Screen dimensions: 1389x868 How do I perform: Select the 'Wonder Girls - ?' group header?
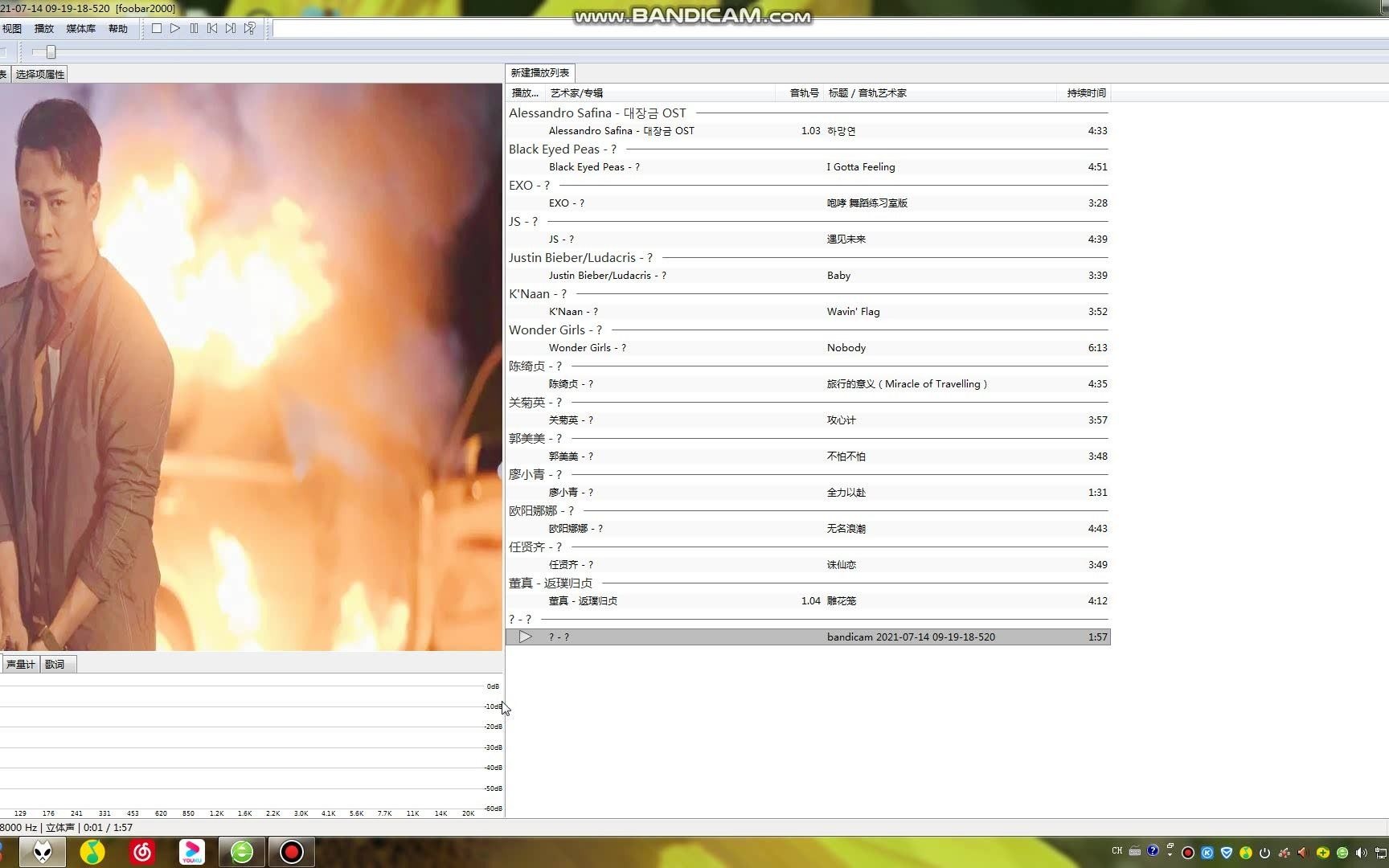click(x=808, y=330)
